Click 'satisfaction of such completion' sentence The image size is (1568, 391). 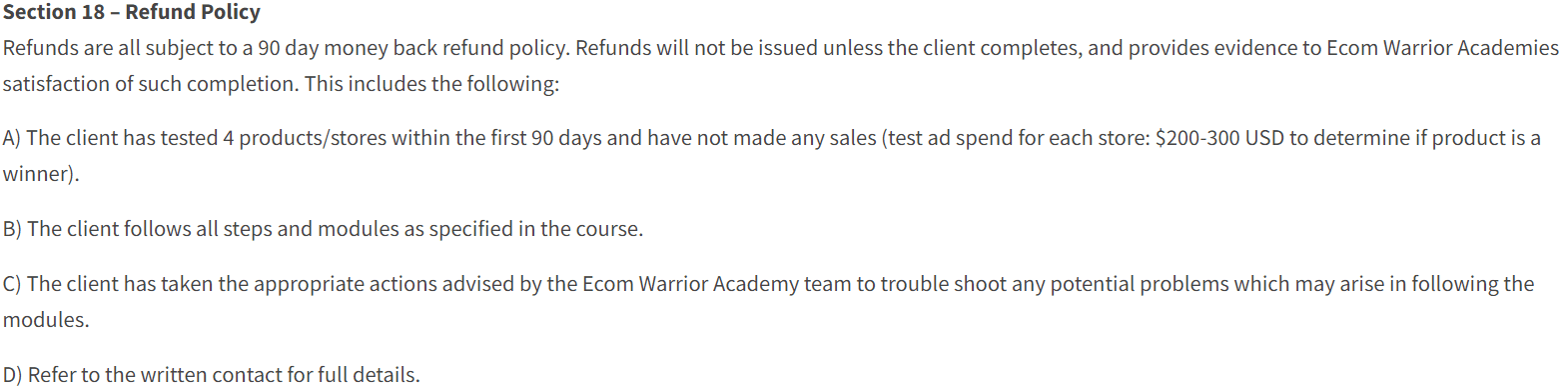(150, 84)
